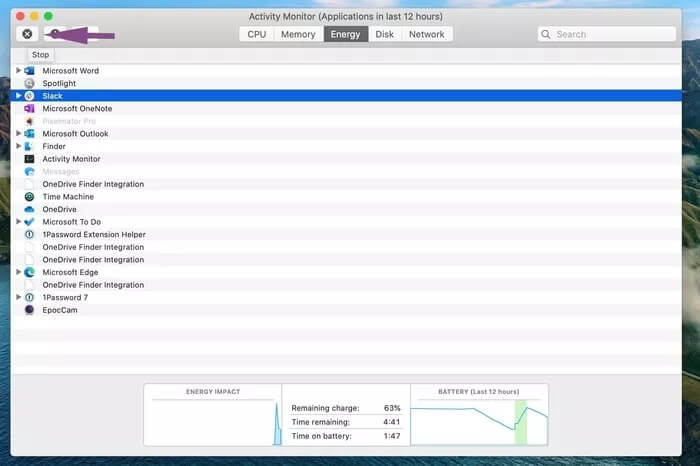Viewport: 700px width, 466px height.
Task: Select the Microsoft Outlook row
Action: (x=75, y=134)
